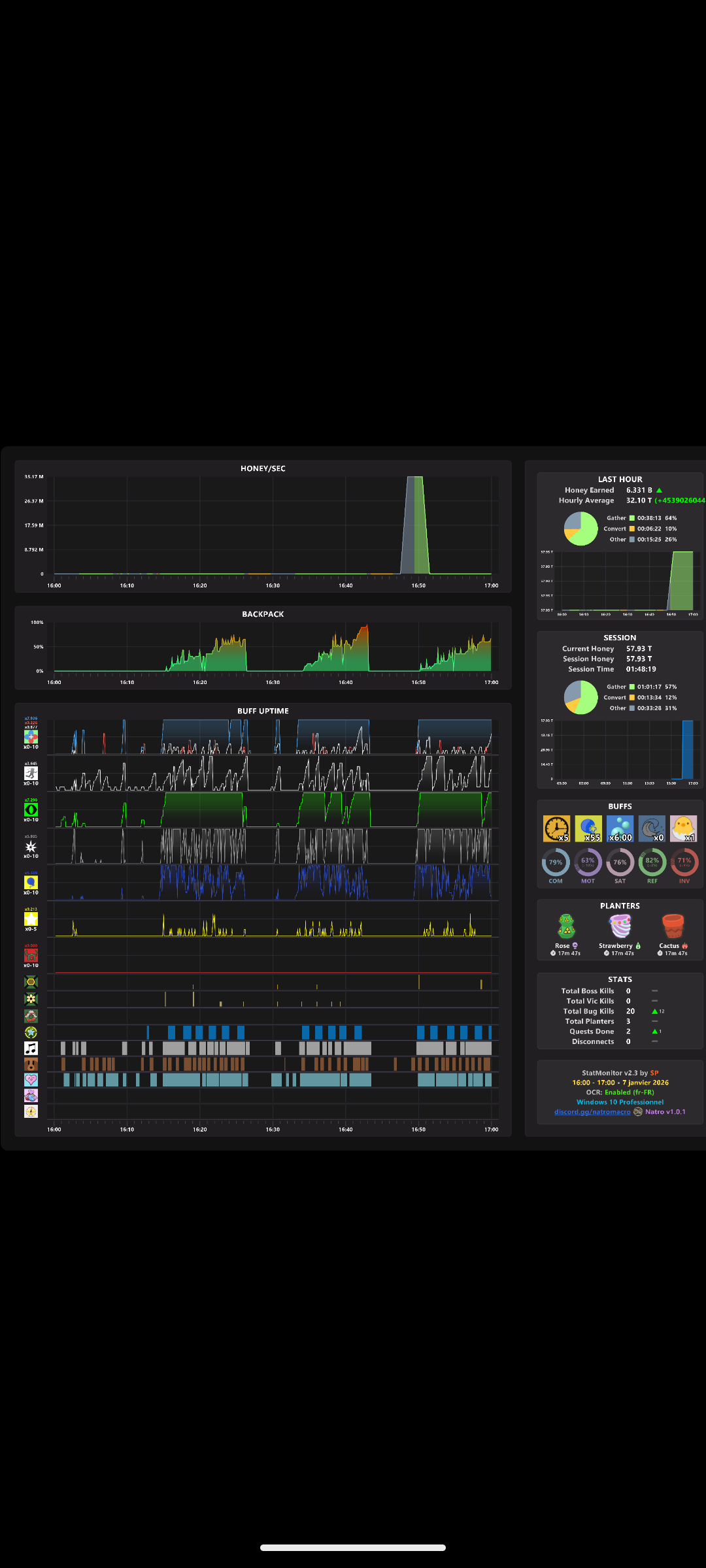706x1568 pixels.
Task: Select the Session pie chart
Action: [581, 697]
